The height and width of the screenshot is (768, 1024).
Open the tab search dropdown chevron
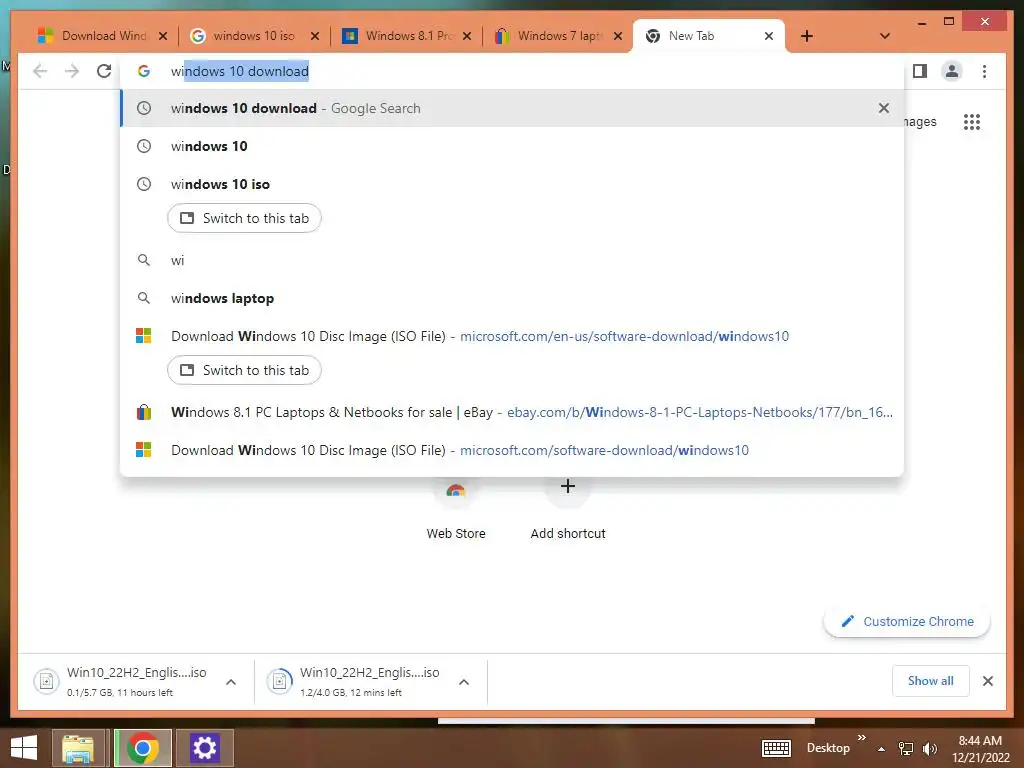point(885,36)
